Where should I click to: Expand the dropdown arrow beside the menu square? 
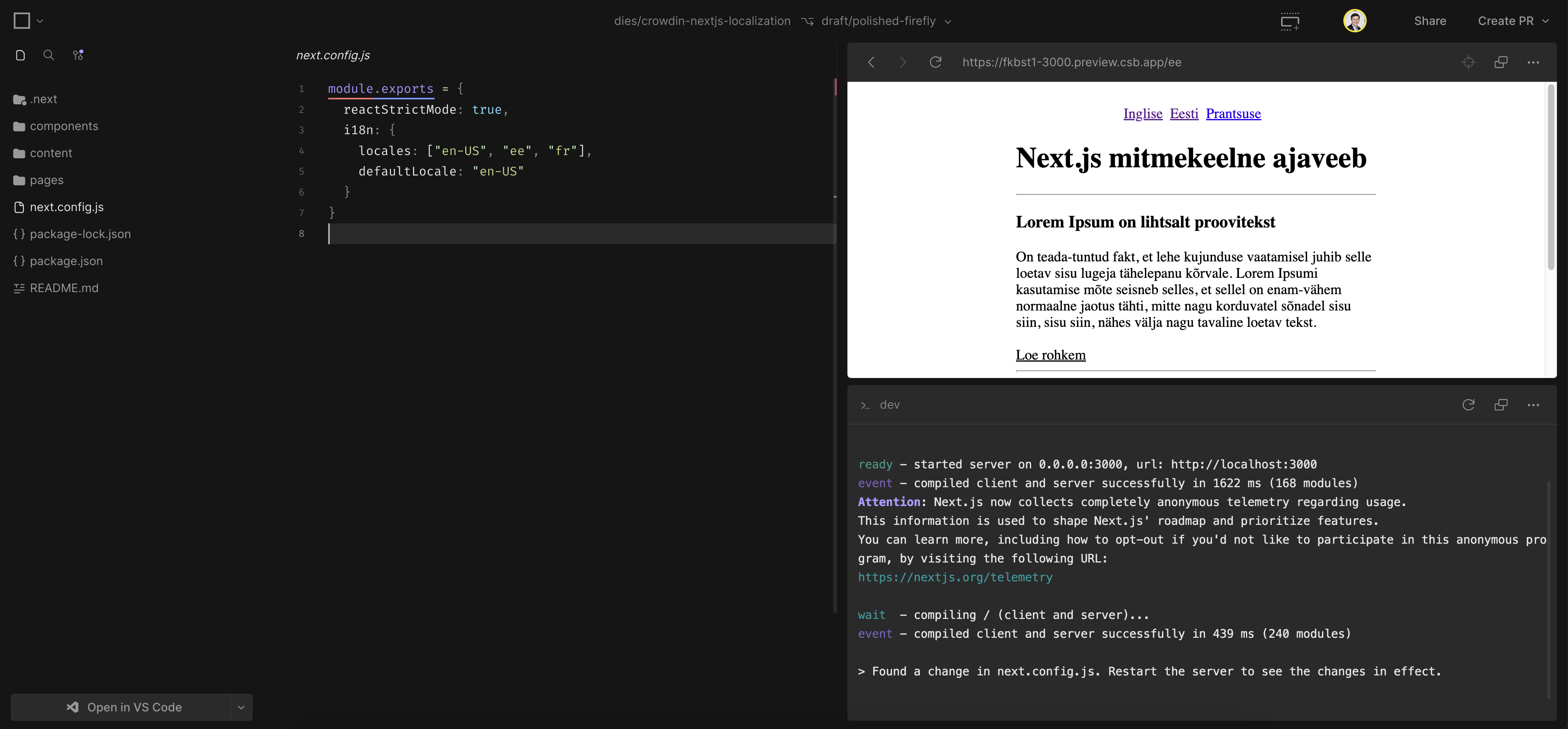coord(40,21)
